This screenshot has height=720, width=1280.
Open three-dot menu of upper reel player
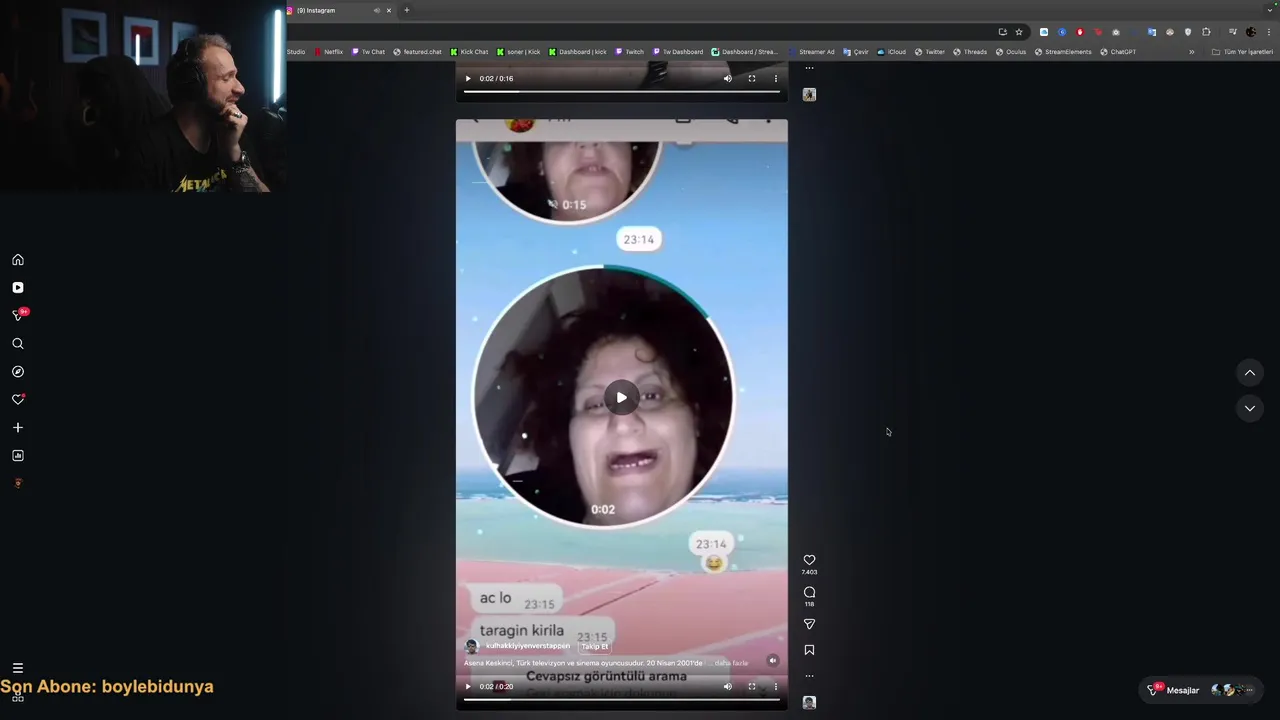point(775,78)
